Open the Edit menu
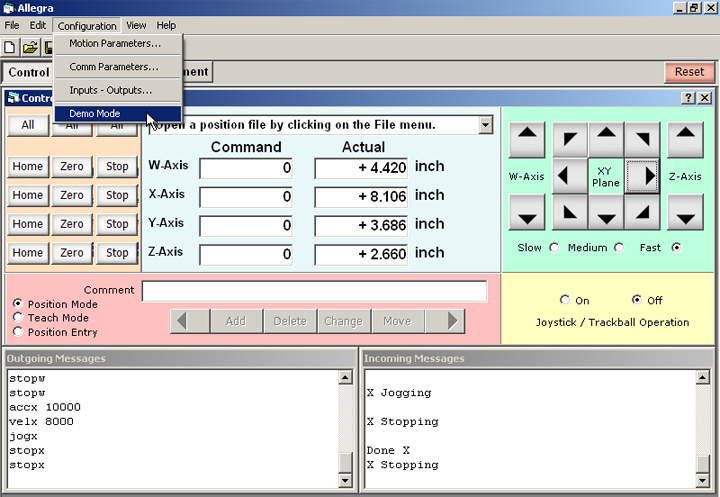 coord(38,25)
